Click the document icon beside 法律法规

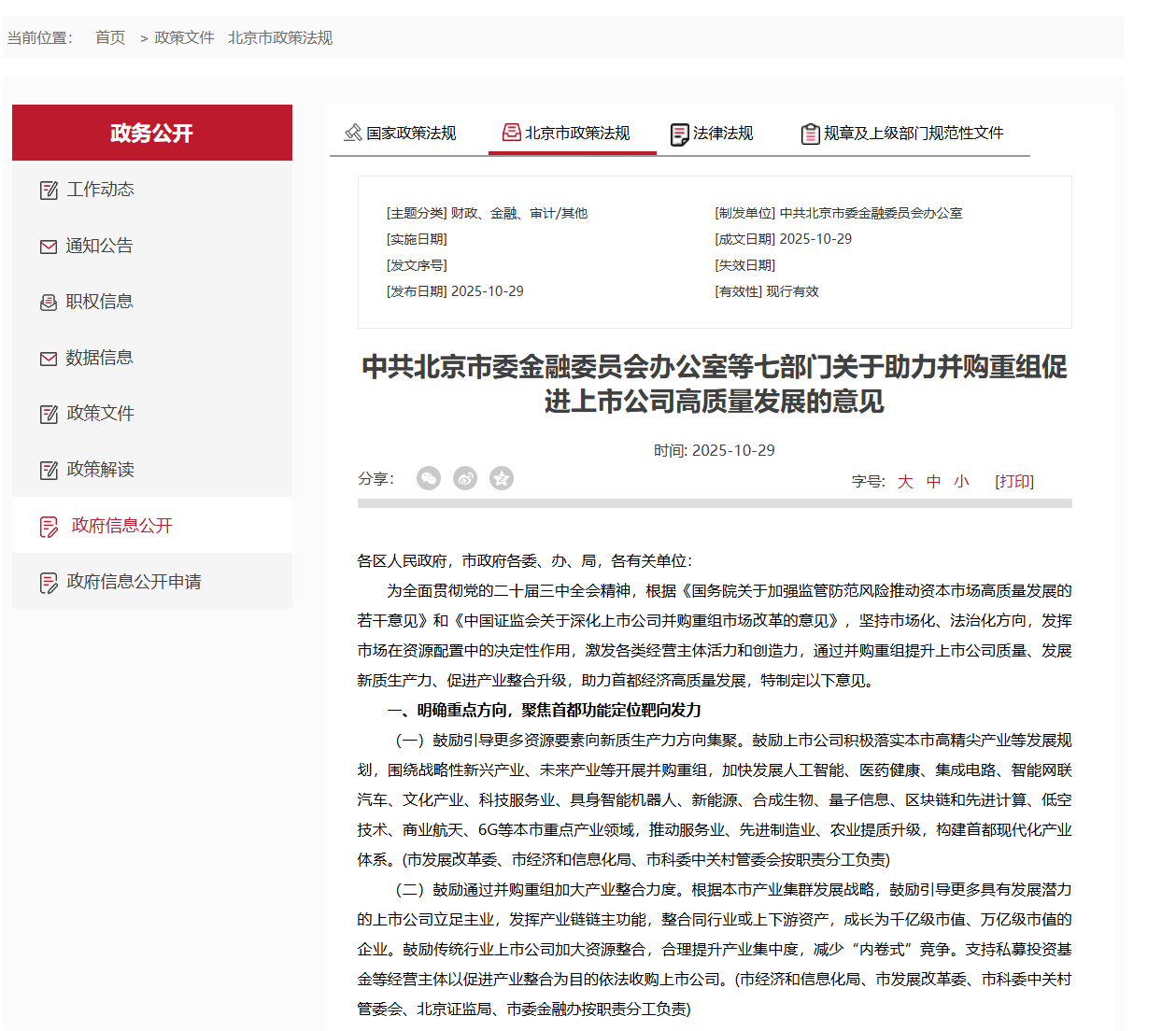click(x=679, y=134)
